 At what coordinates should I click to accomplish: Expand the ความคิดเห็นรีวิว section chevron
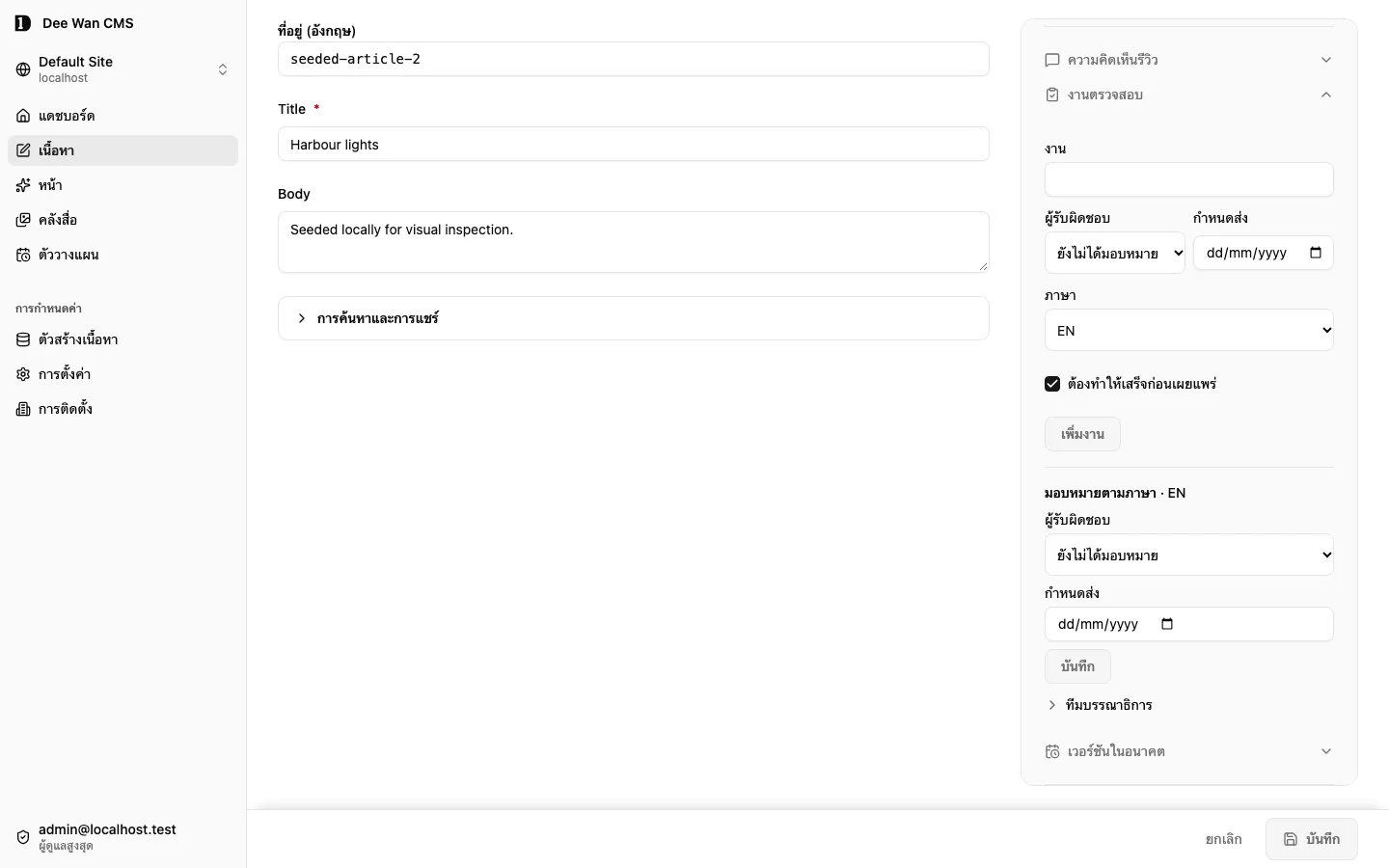tap(1326, 60)
